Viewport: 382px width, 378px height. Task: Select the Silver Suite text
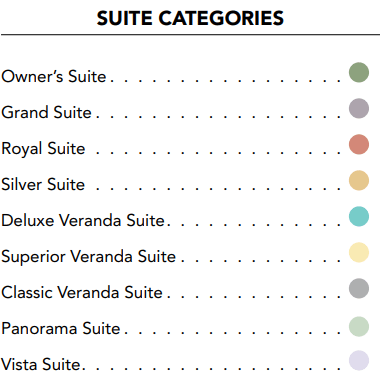click(43, 184)
